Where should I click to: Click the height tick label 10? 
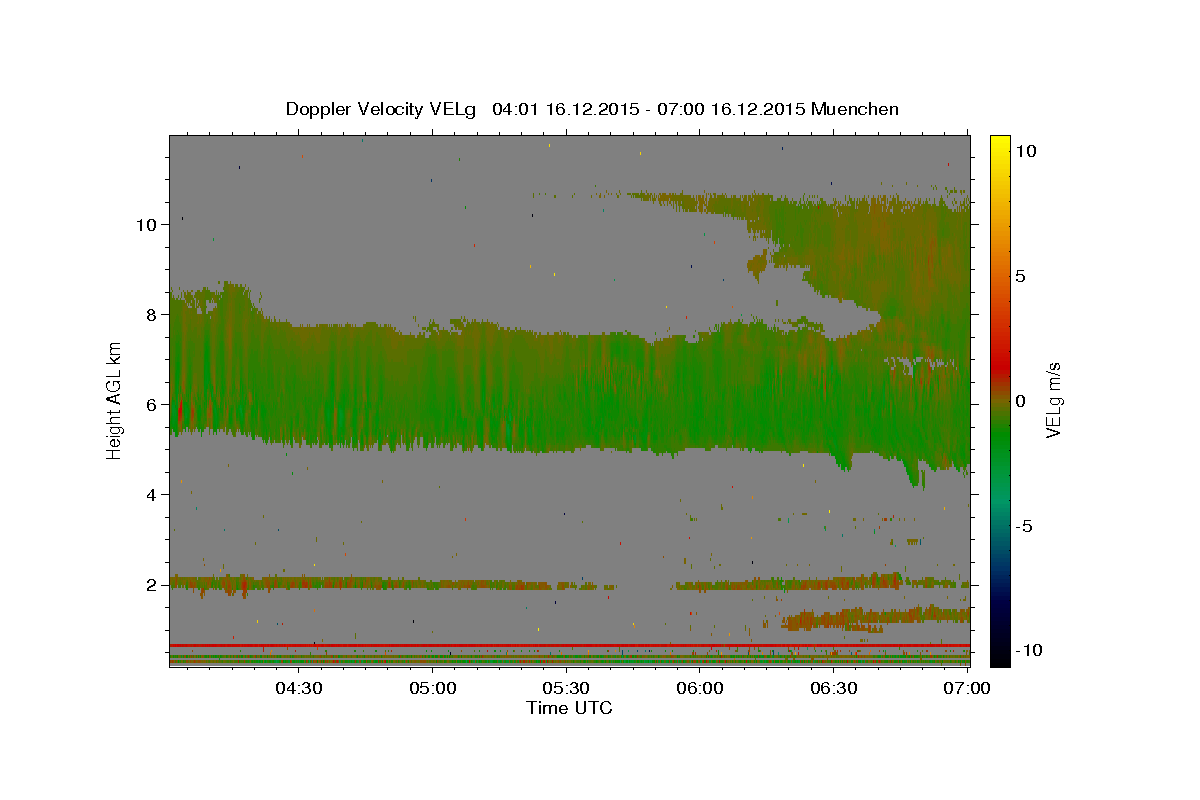(x=145, y=224)
